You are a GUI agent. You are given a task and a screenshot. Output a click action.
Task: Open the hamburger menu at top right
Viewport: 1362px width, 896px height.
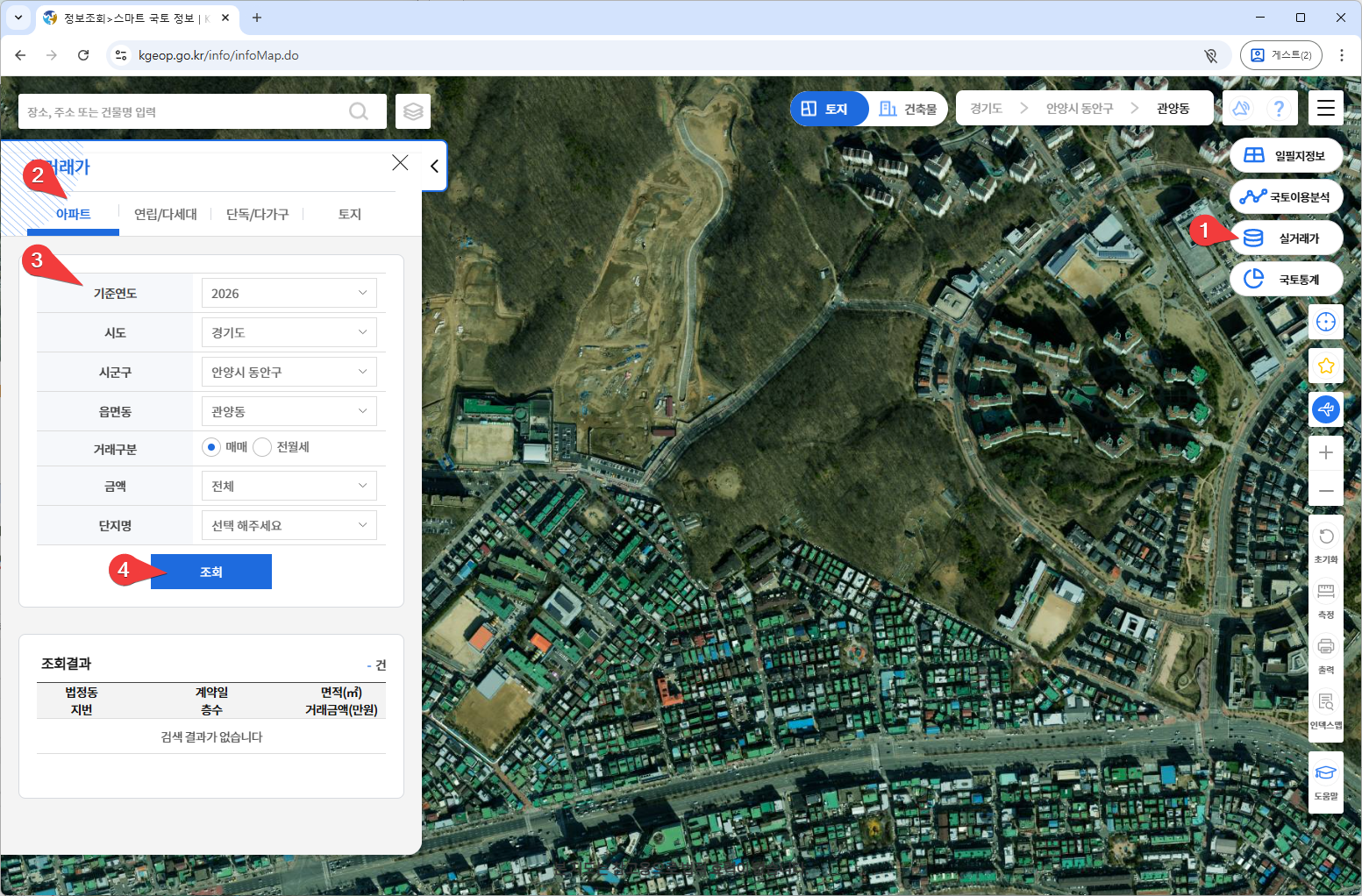pyautogui.click(x=1325, y=108)
